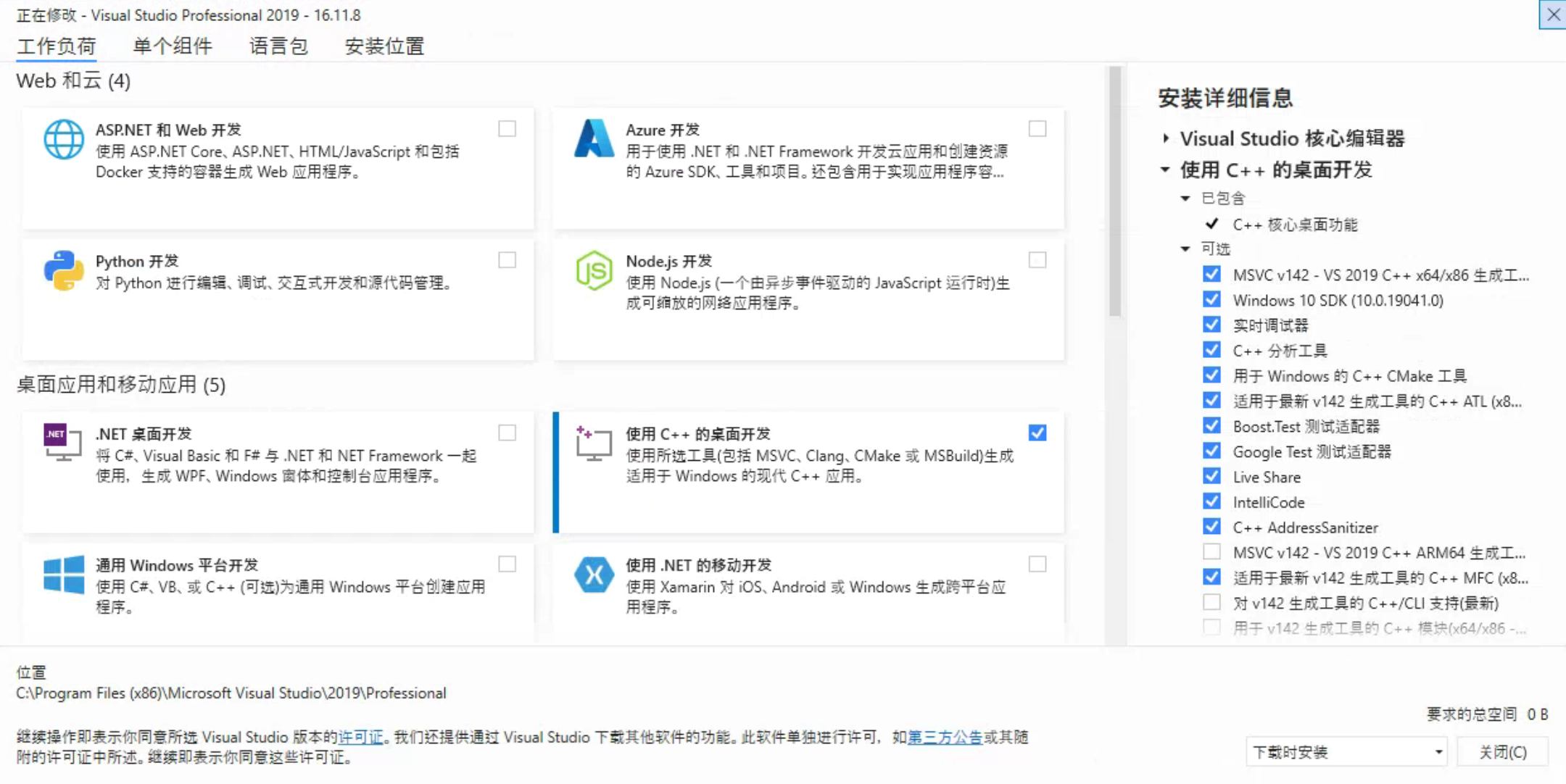The height and width of the screenshot is (784, 1566).
Task: Collapse the 使用 C++ 的桌面开发 details section
Action: tap(1165, 170)
